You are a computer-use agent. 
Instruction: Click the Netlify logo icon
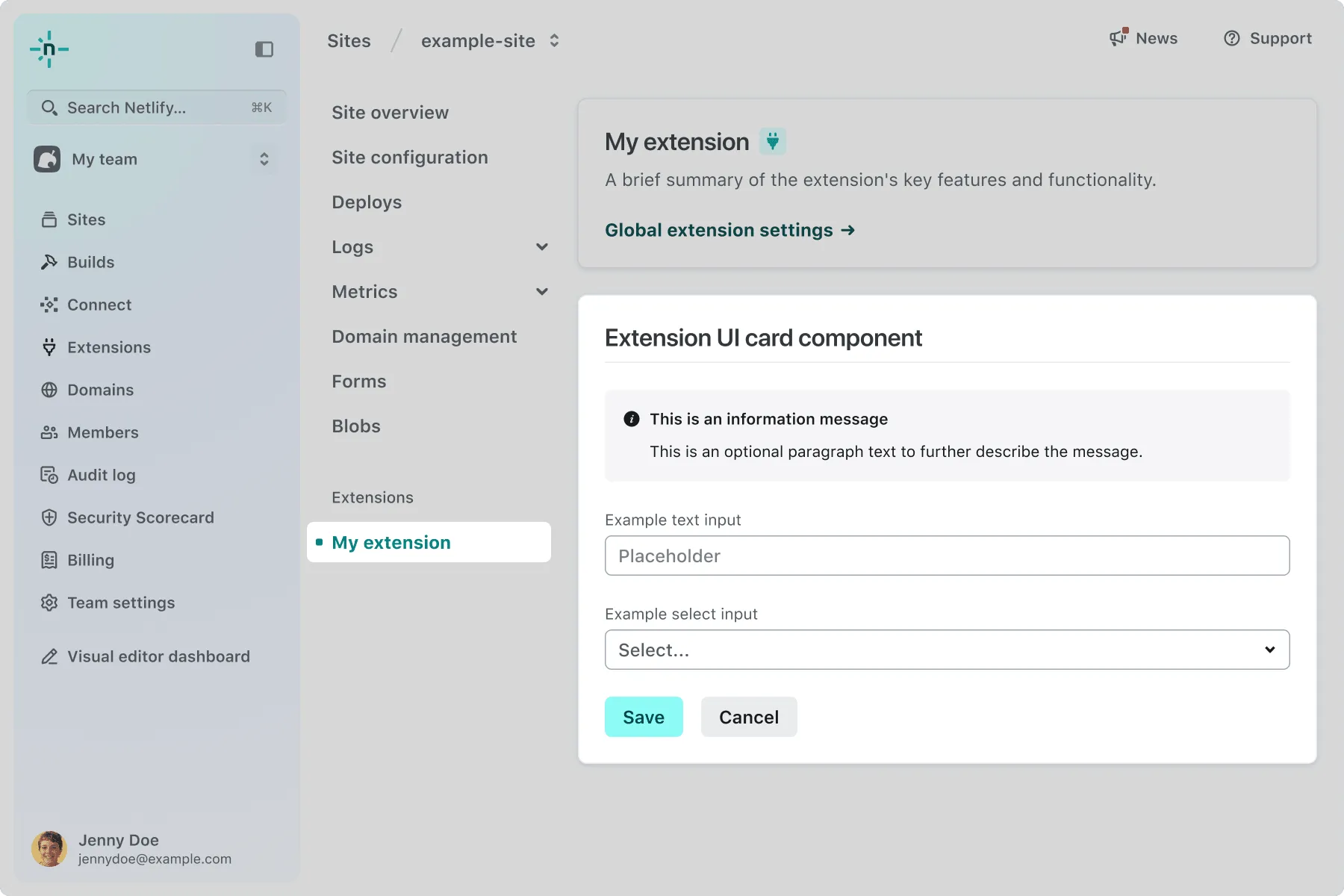[x=49, y=49]
